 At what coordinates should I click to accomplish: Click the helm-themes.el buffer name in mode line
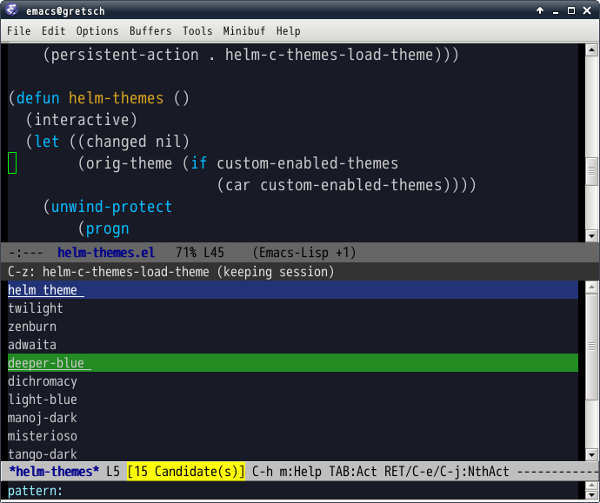pyautogui.click(x=106, y=252)
